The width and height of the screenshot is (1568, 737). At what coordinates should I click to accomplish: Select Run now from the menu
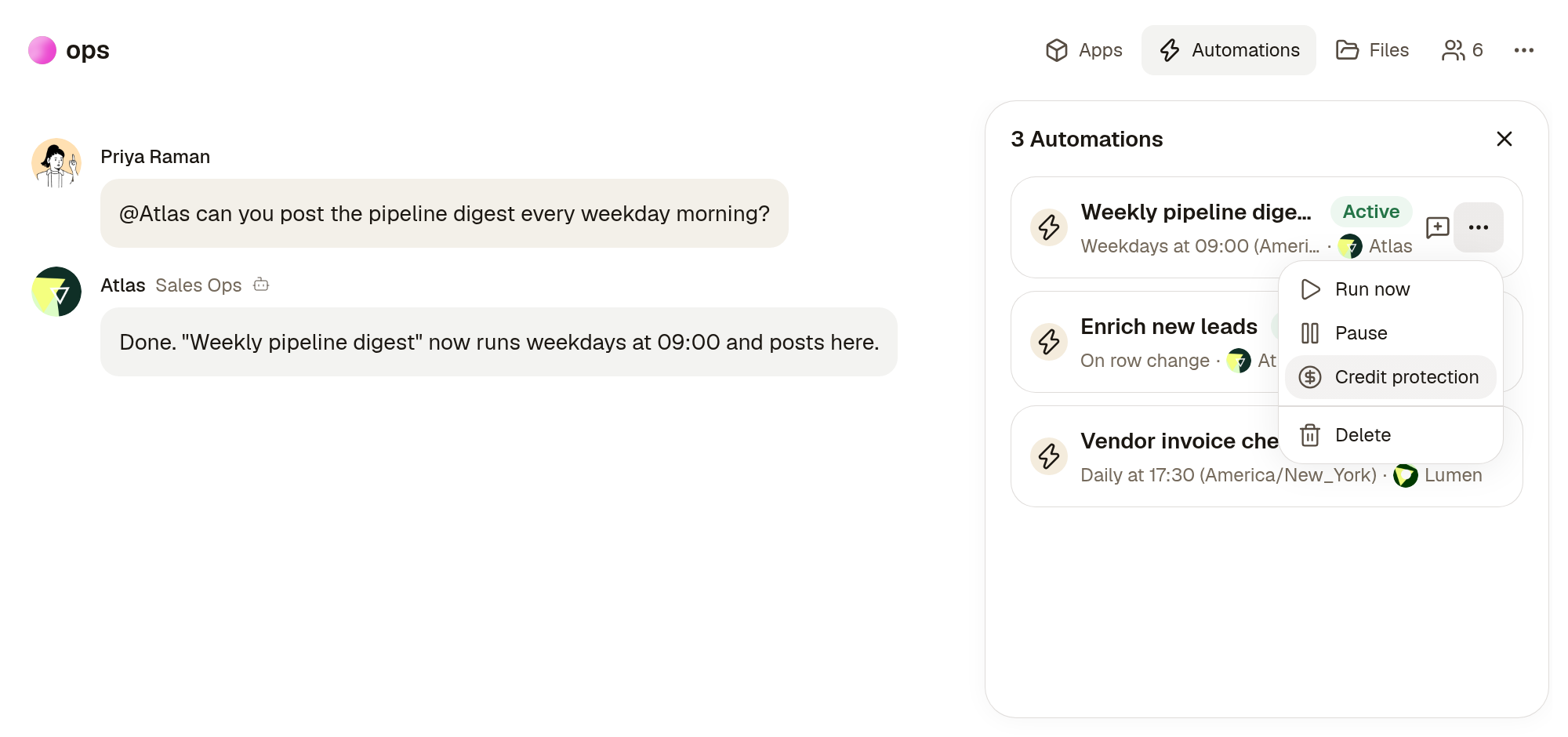click(1390, 289)
